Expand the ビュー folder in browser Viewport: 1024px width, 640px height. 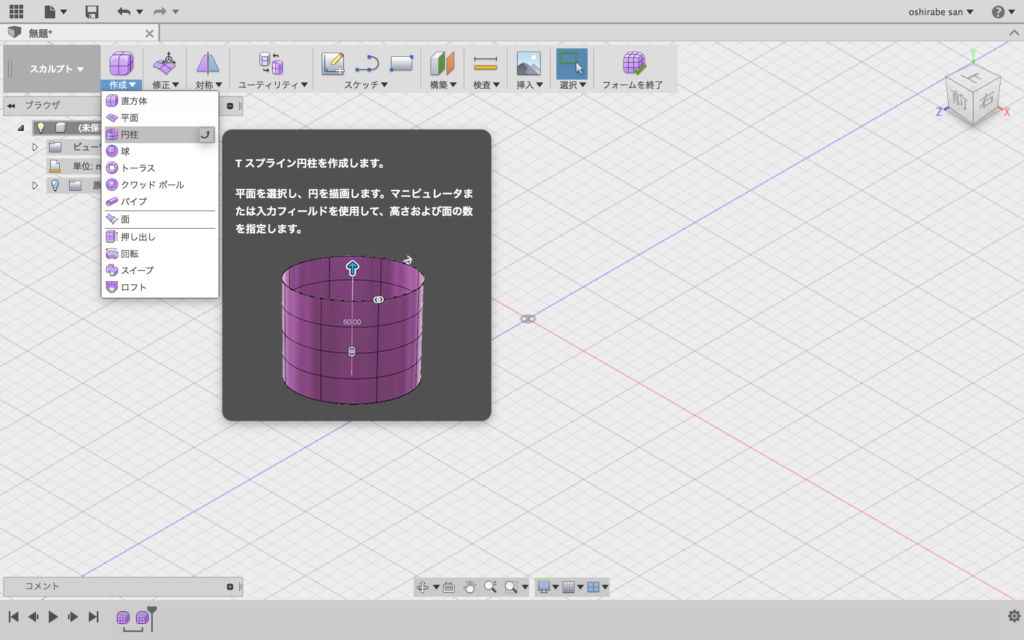(x=35, y=148)
